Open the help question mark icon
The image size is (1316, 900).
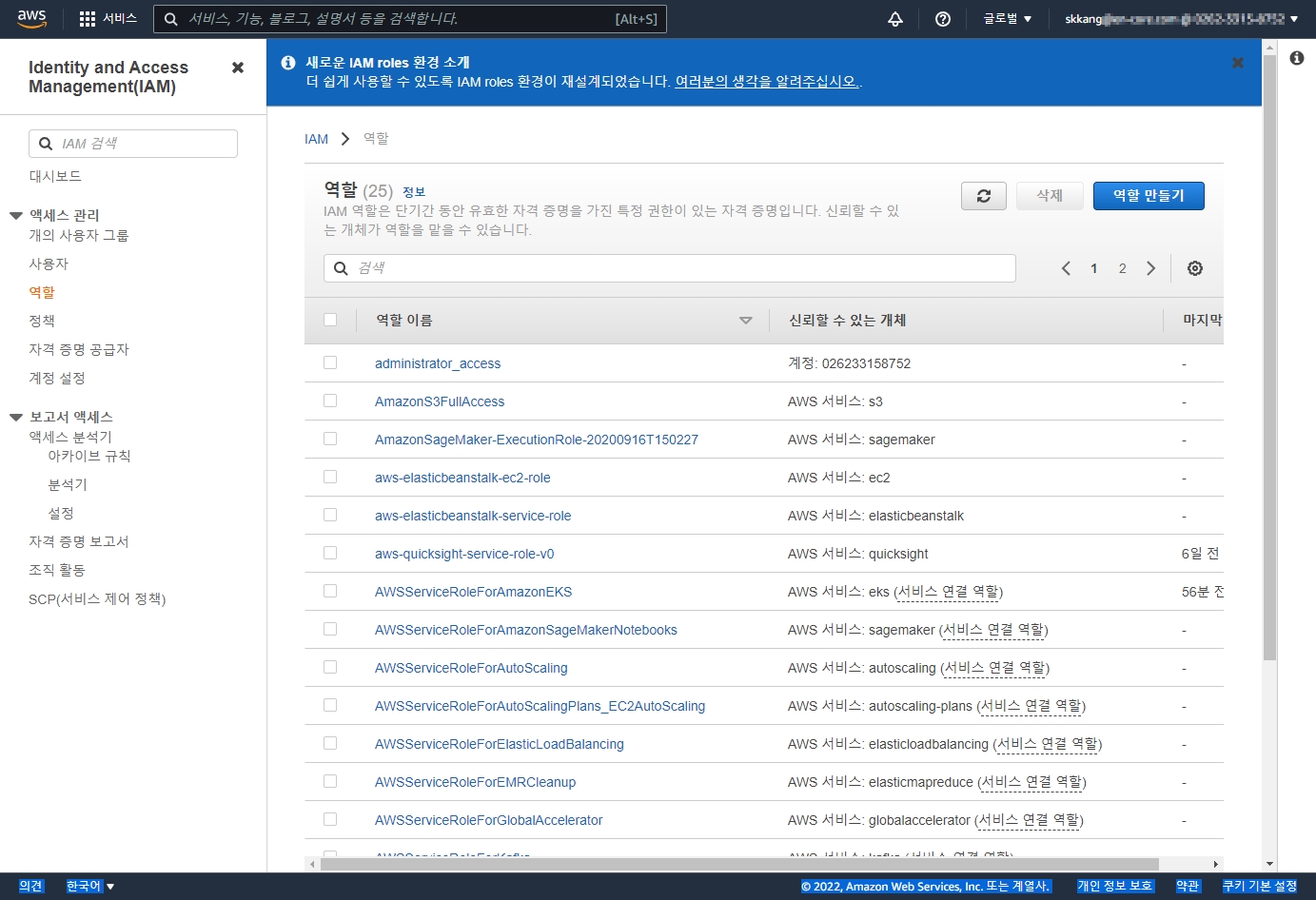point(943,19)
